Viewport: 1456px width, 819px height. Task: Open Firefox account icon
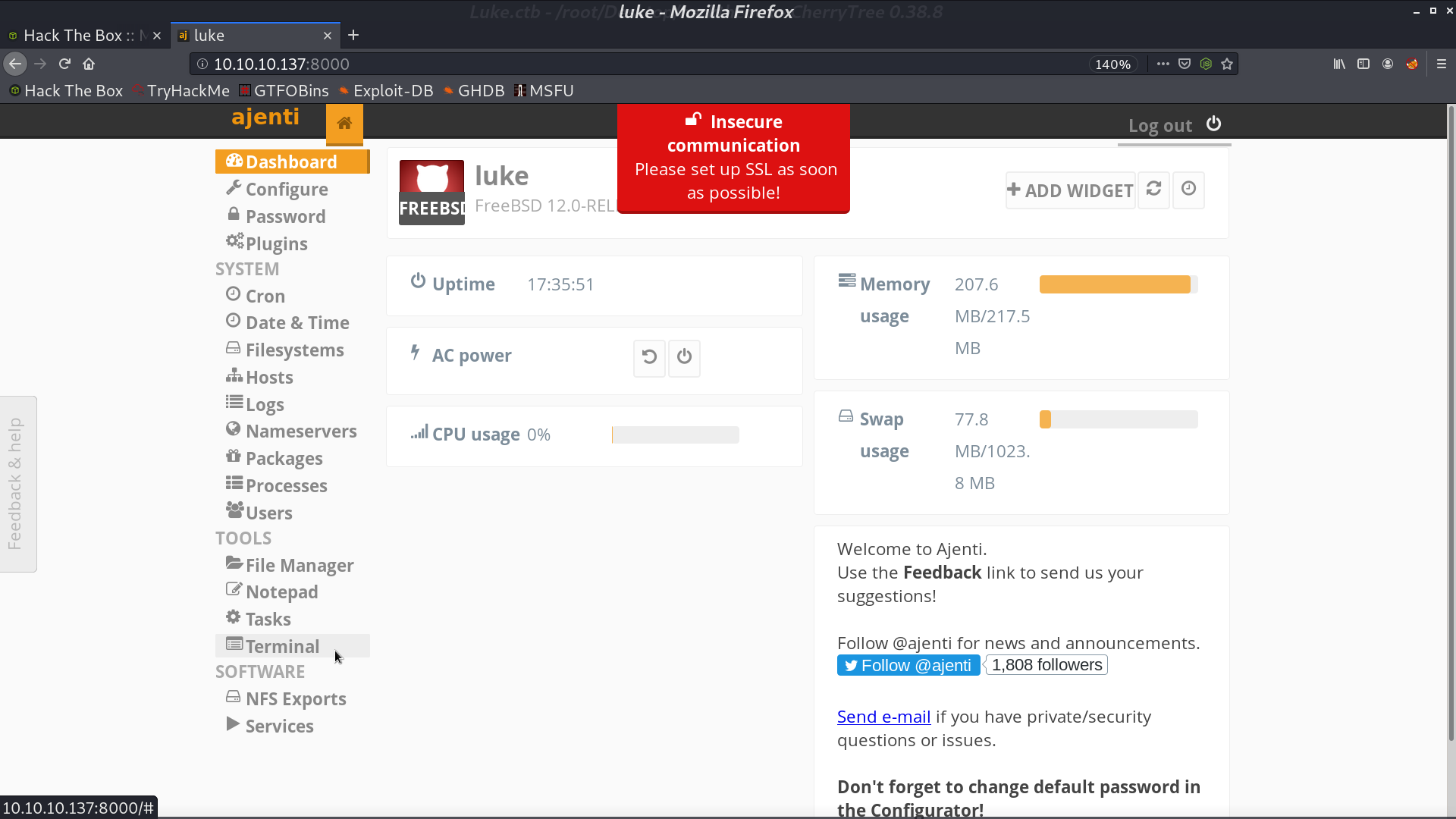pyautogui.click(x=1388, y=64)
